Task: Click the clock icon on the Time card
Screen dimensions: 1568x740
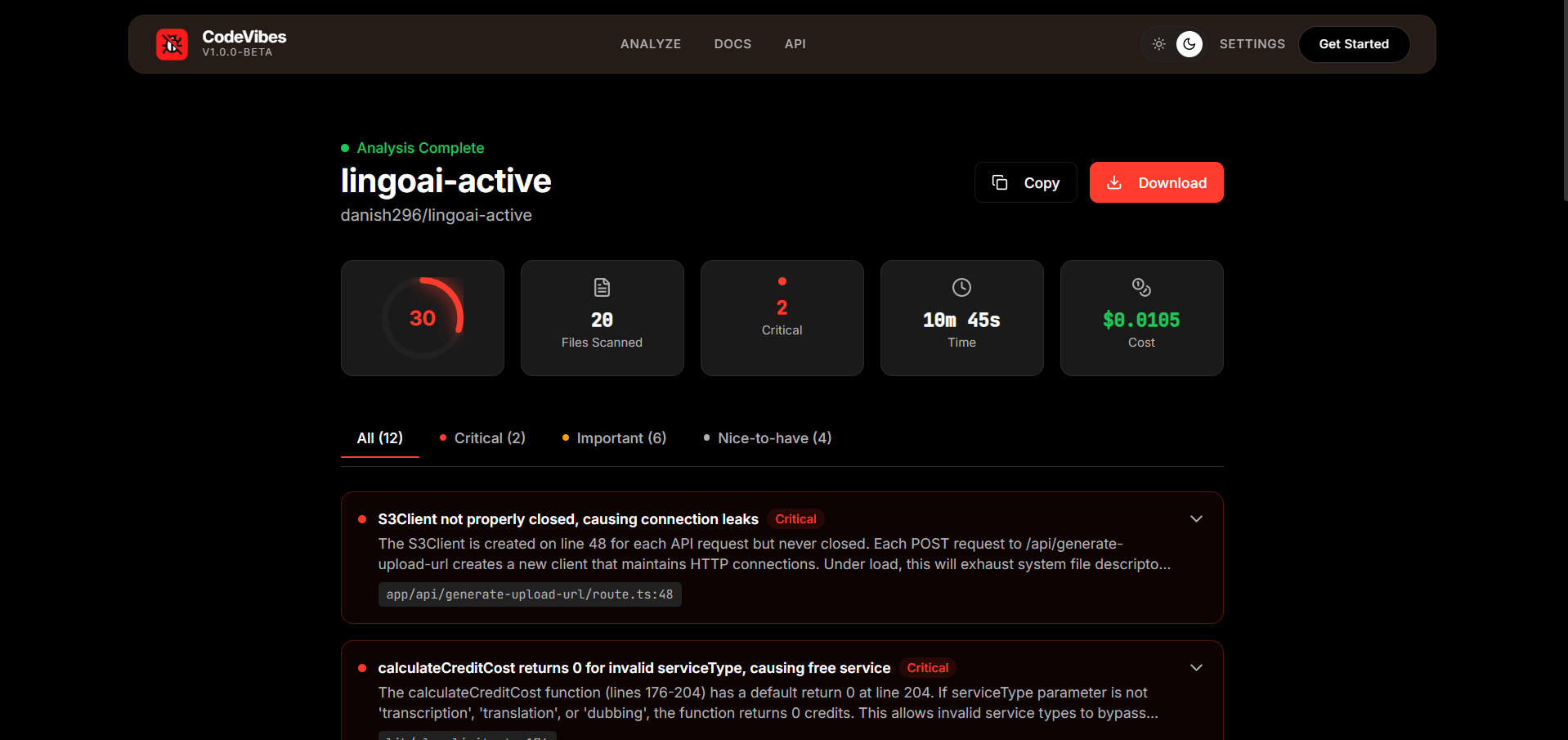Action: (961, 287)
